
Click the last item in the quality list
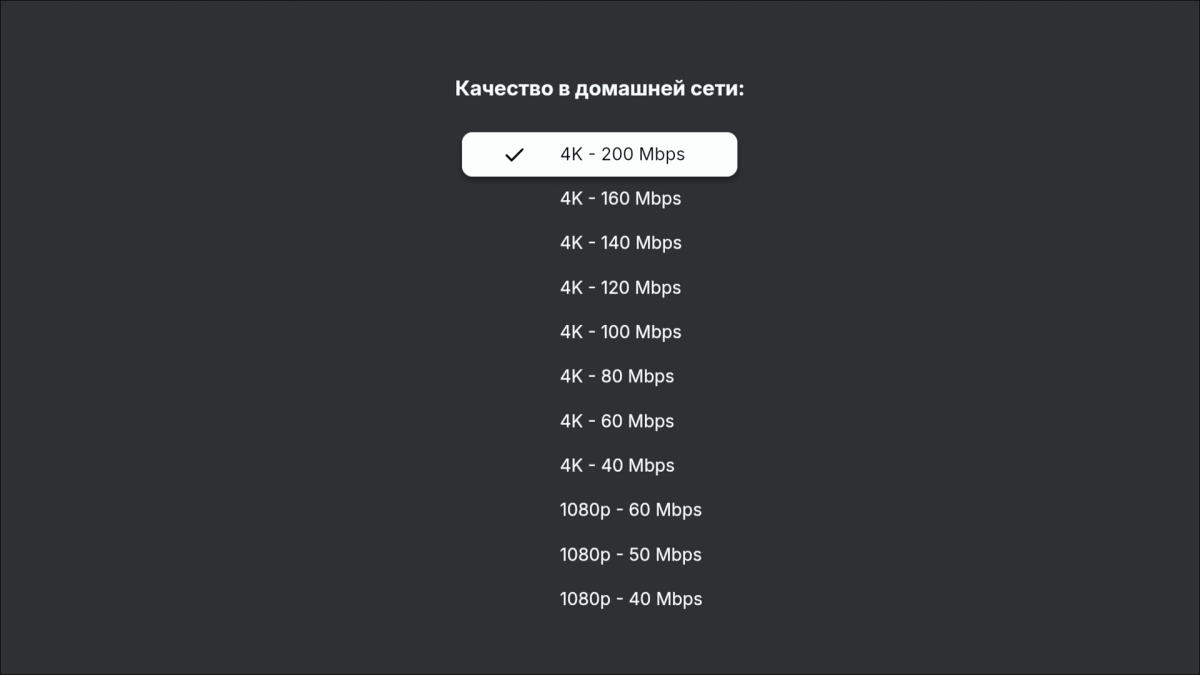pyautogui.click(x=630, y=598)
